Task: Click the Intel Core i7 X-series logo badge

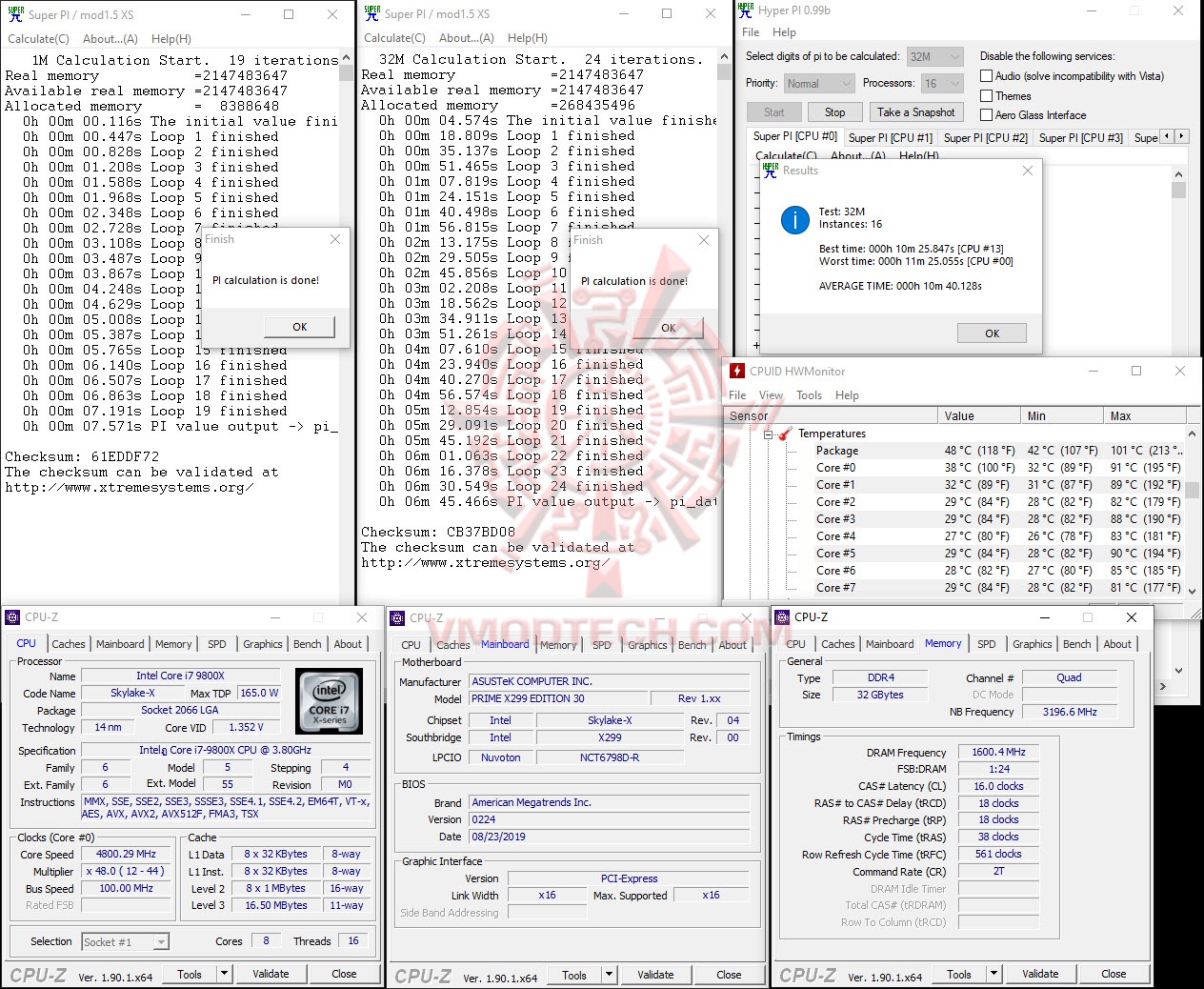Action: click(329, 702)
